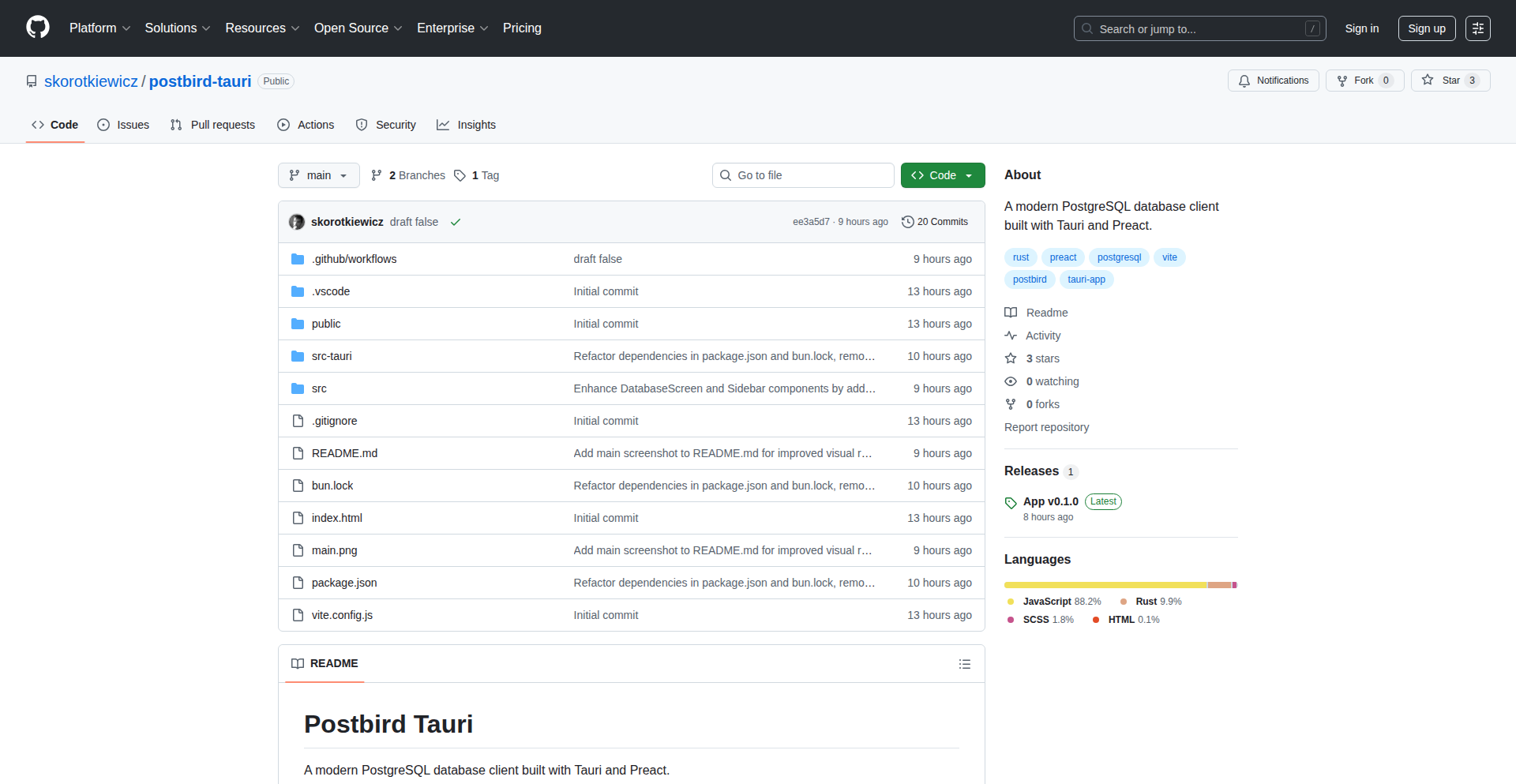Click the package.json file icon
Image resolution: width=1516 pixels, height=784 pixels.
(298, 583)
